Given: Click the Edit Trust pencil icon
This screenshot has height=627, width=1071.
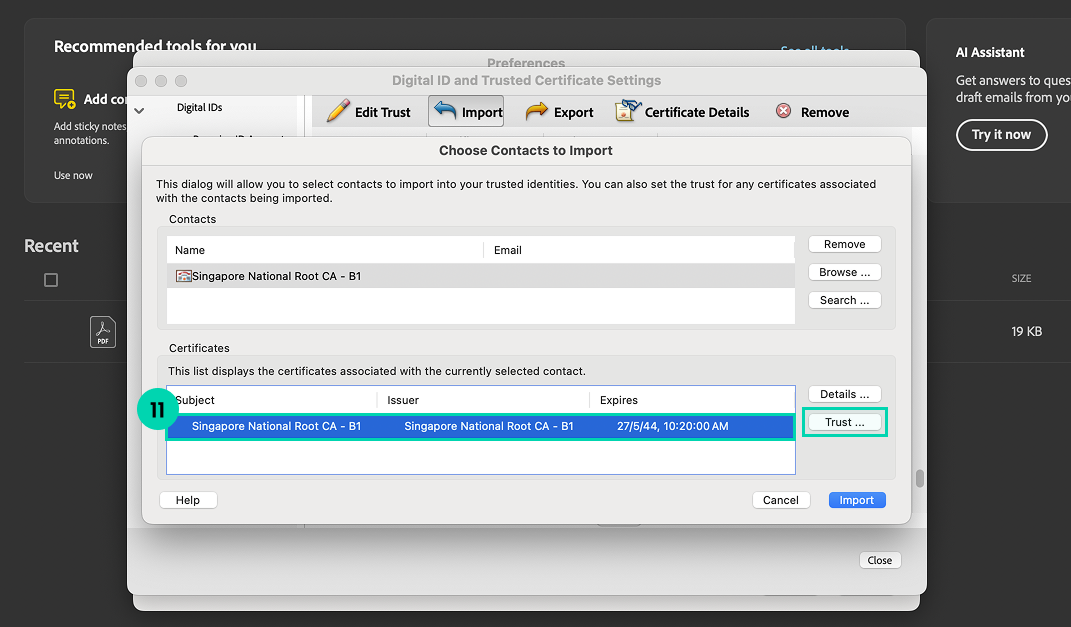Looking at the screenshot, I should 338,111.
